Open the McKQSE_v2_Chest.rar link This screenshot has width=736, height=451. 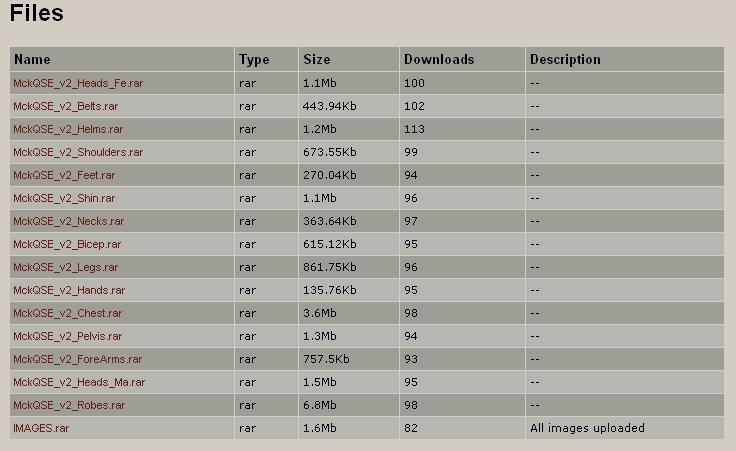pos(67,313)
